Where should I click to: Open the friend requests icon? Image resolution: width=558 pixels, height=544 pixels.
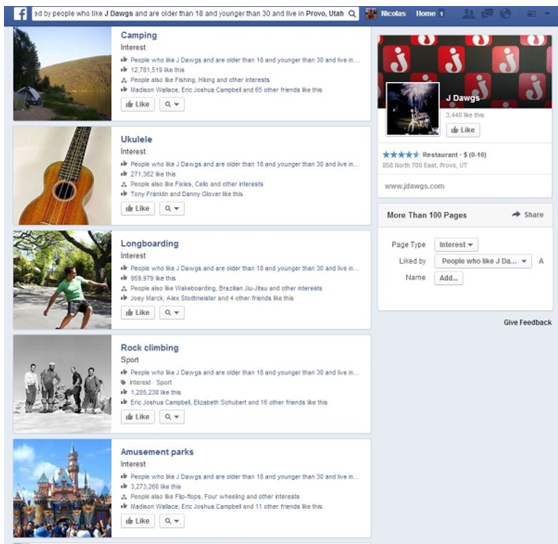tap(468, 14)
